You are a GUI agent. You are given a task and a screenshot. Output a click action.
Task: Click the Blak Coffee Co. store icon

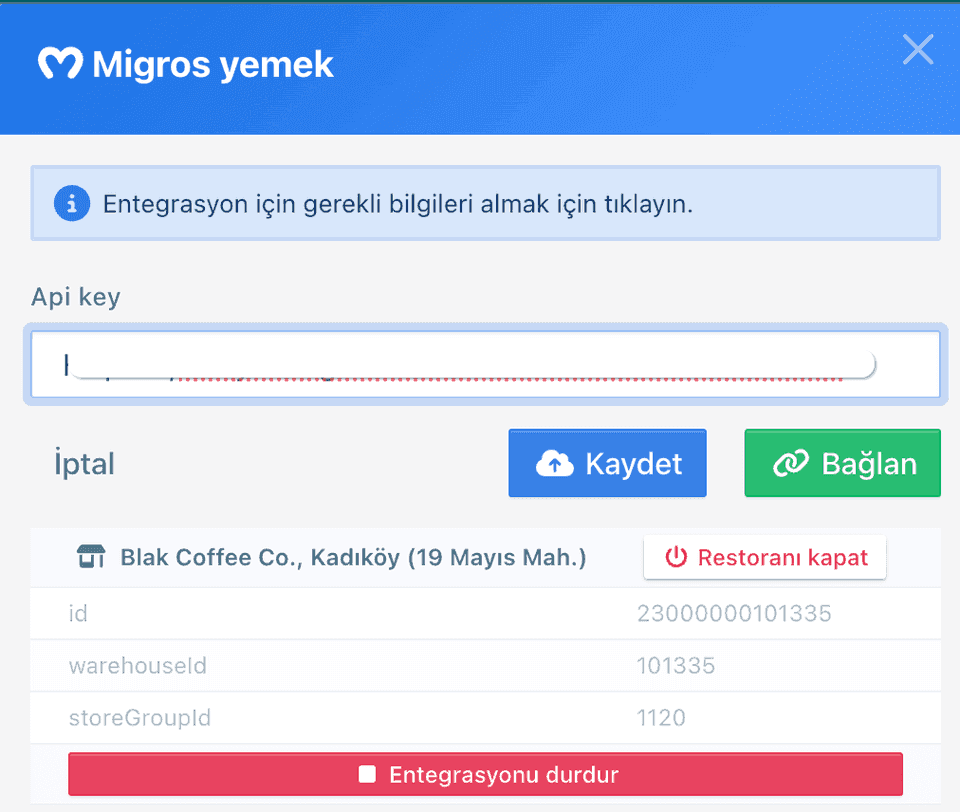pyautogui.click(x=91, y=557)
